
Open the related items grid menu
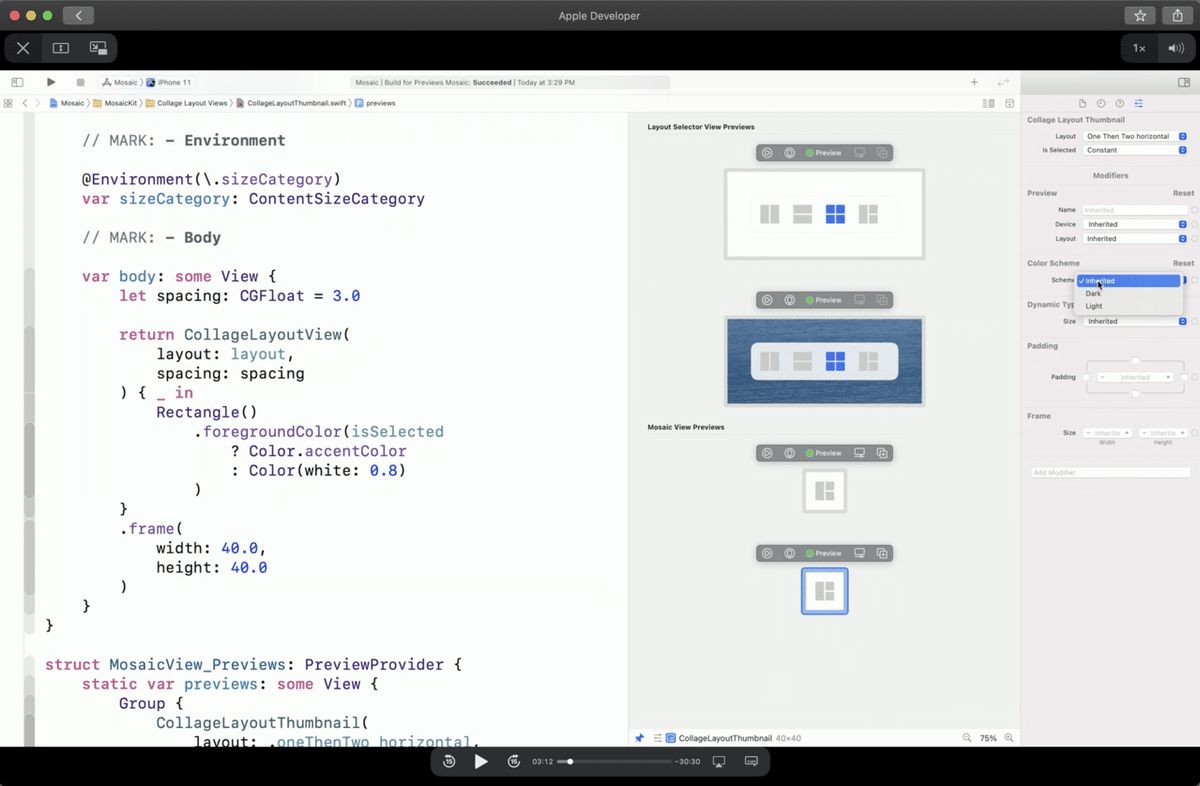pyautogui.click(x=8, y=103)
